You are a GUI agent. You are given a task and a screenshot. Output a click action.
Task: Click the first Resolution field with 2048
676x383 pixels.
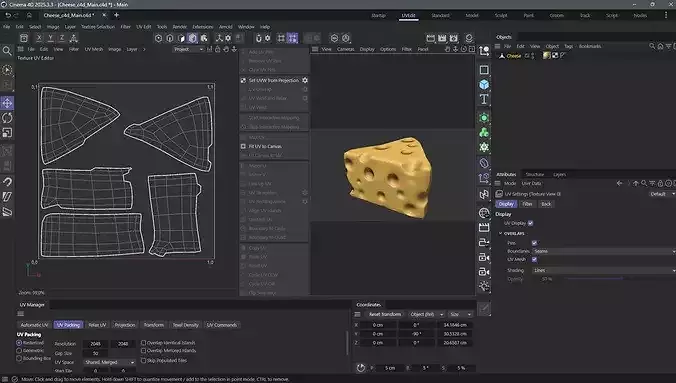(x=96, y=344)
